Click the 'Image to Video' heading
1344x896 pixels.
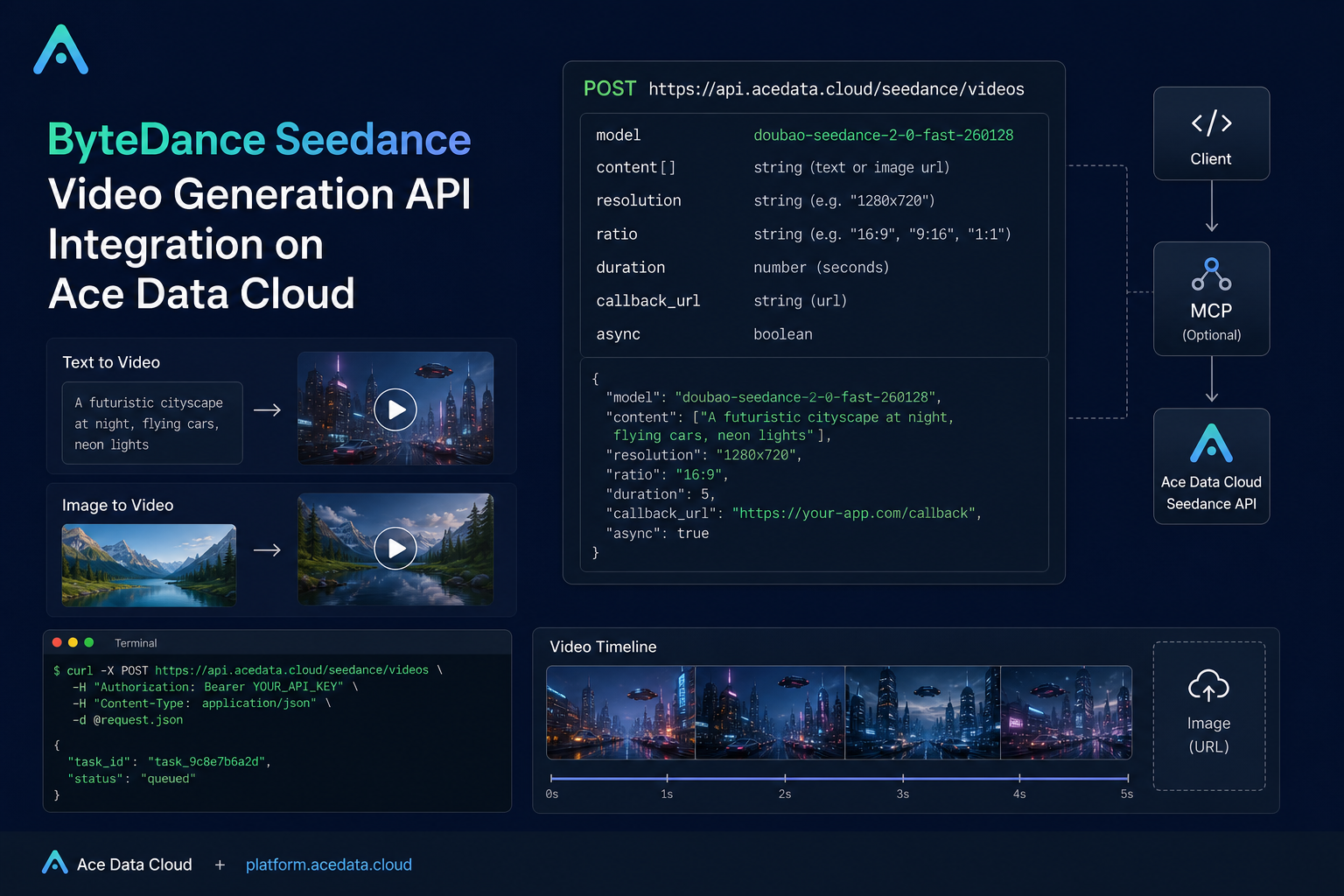(118, 506)
